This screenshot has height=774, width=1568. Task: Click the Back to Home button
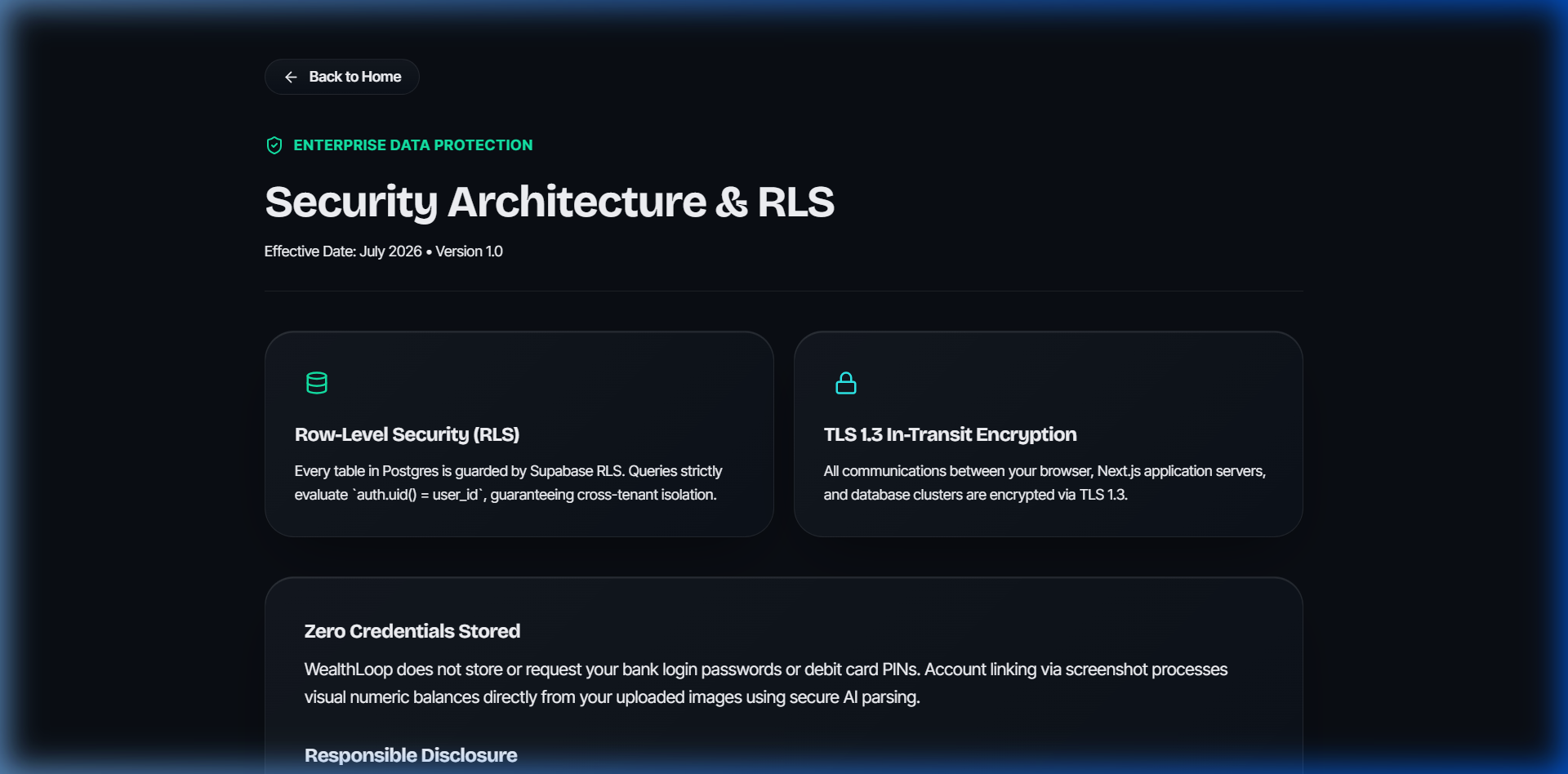tap(341, 77)
